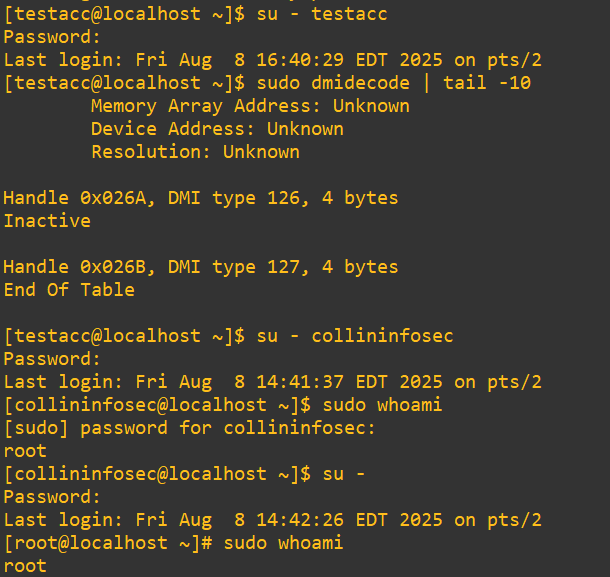Image resolution: width=610 pixels, height=577 pixels.
Task: Click the 'Handle 0x026A' DMI type 126 line
Action: 200,198
